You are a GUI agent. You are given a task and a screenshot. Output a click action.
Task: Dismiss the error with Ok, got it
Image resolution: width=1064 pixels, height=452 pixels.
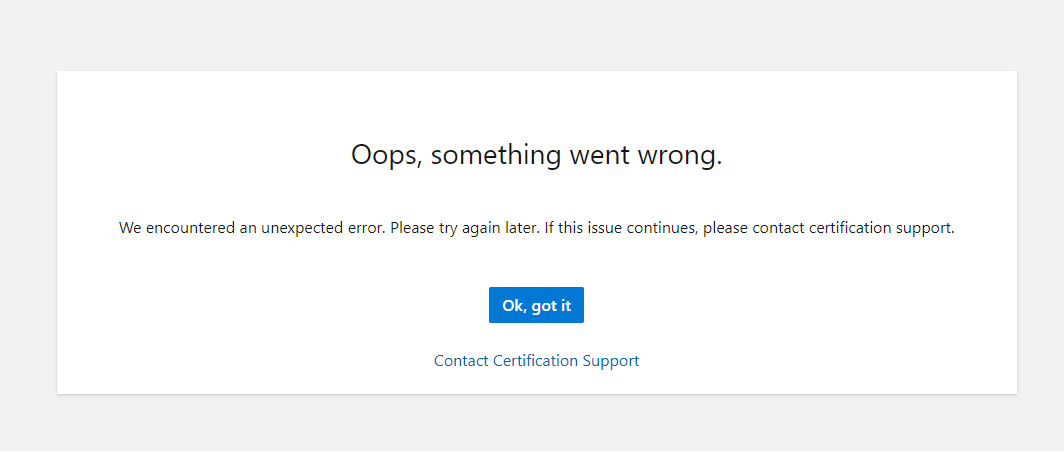[536, 305]
